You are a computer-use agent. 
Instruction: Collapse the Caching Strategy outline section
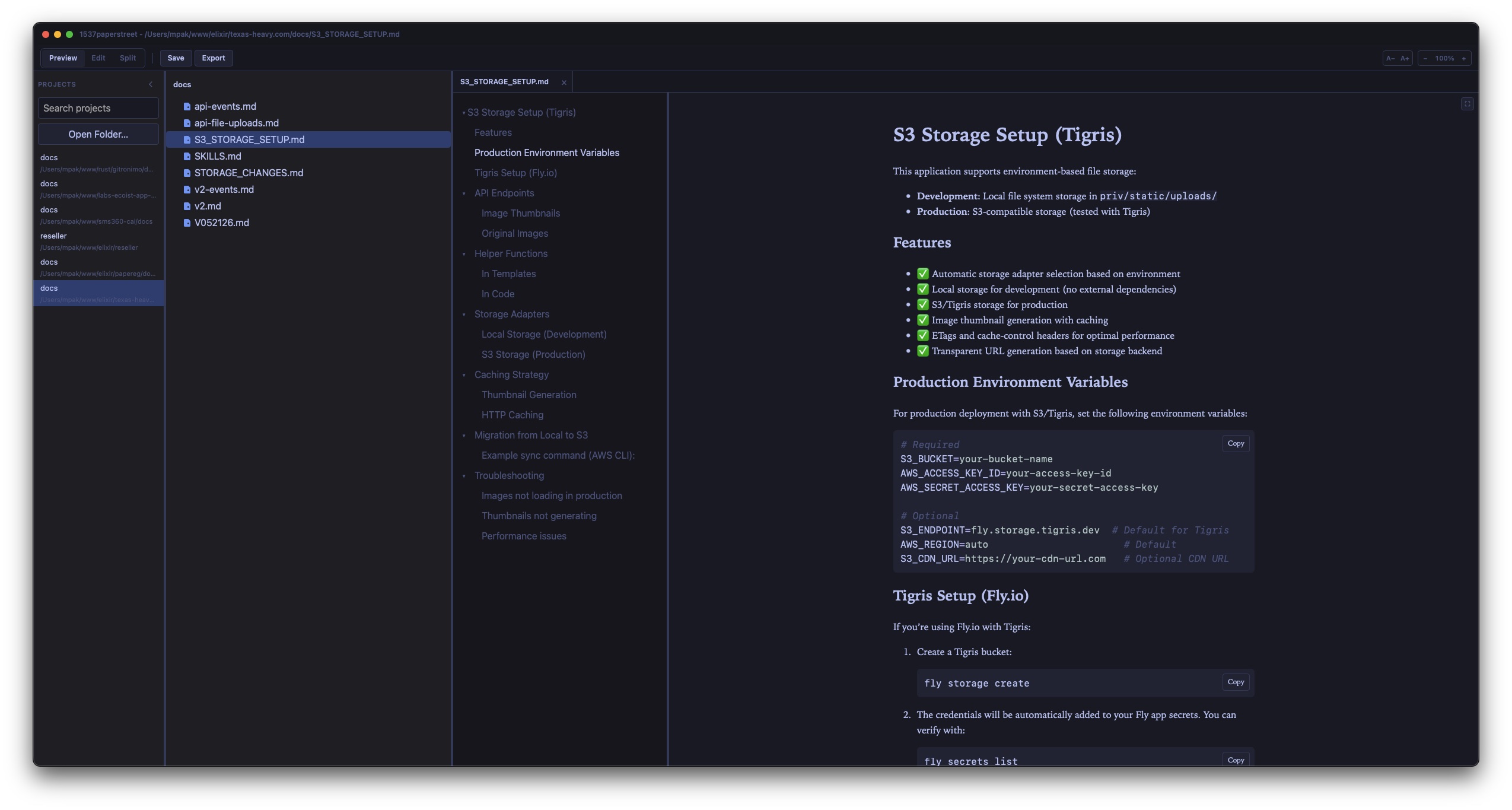pyautogui.click(x=464, y=375)
